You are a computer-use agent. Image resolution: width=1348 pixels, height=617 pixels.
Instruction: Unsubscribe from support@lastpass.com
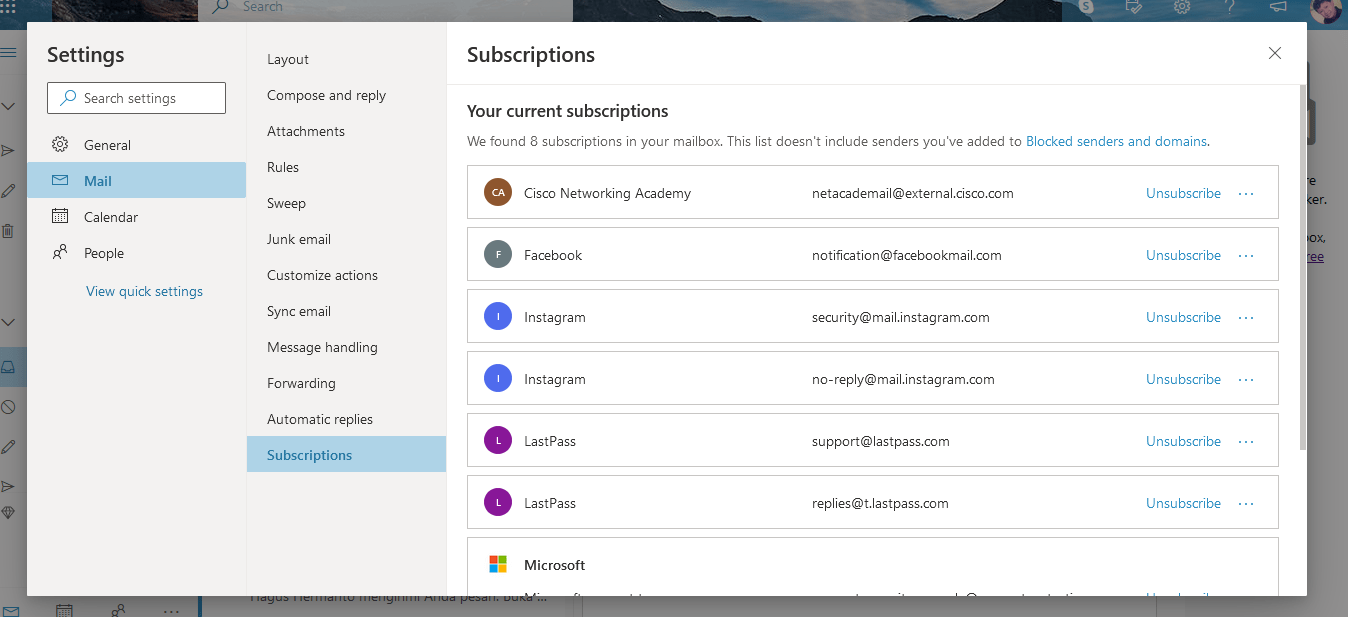coord(1183,441)
